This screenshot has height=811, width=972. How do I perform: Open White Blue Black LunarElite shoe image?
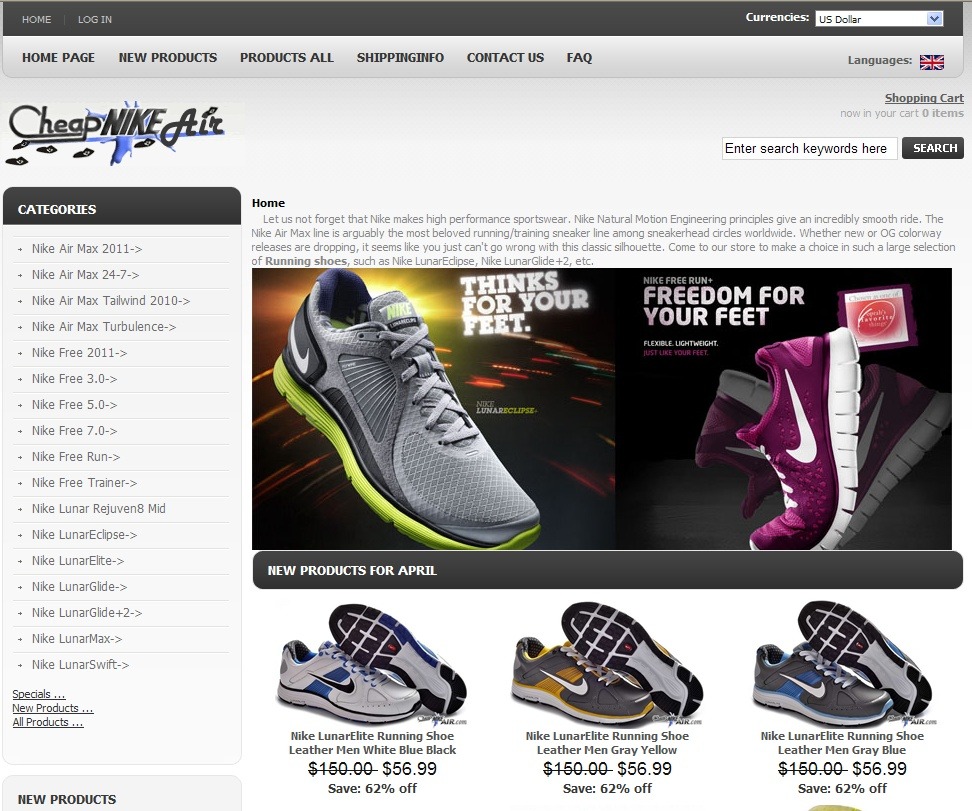pos(372,663)
